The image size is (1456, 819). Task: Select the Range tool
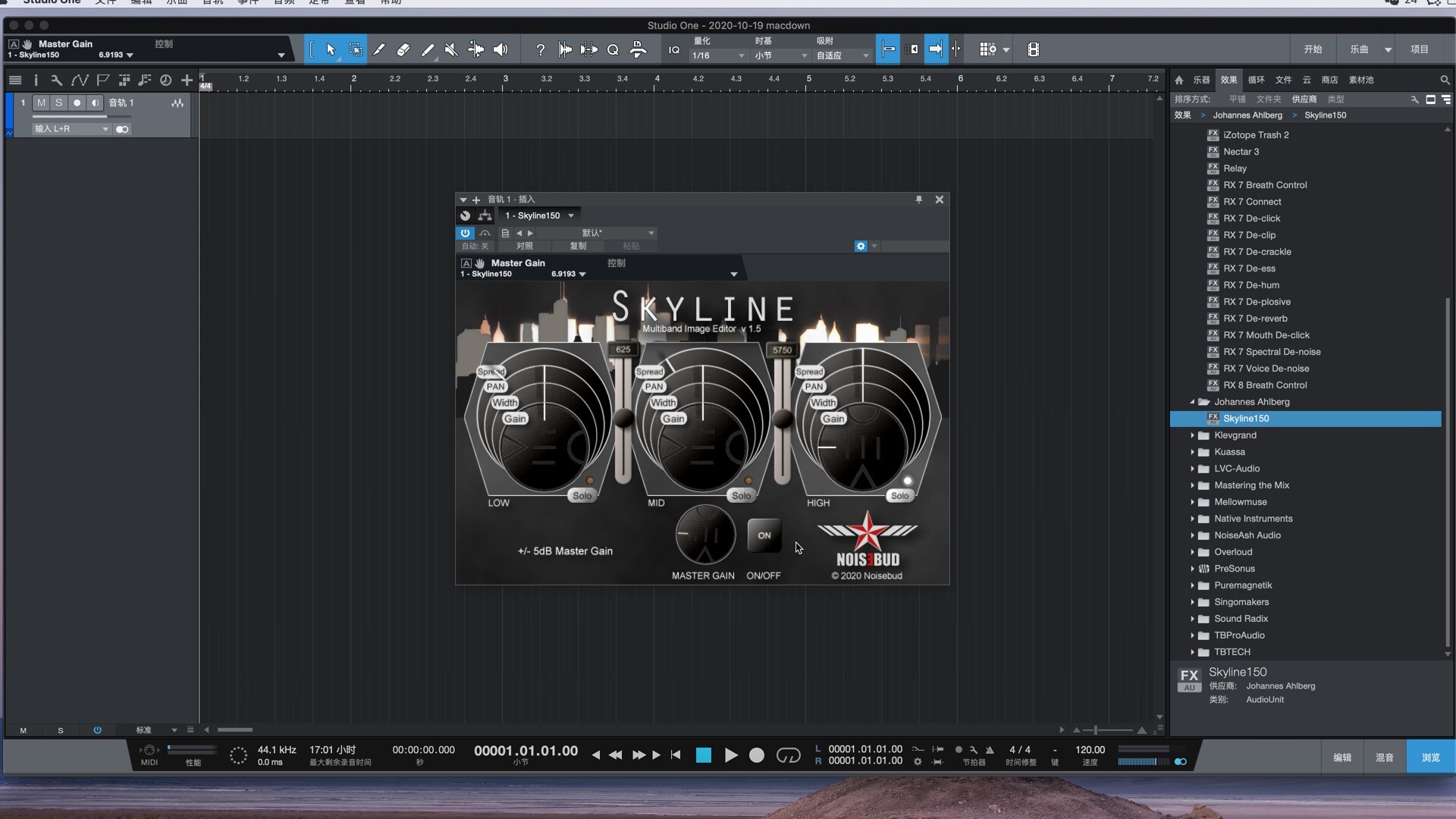pyautogui.click(x=355, y=50)
